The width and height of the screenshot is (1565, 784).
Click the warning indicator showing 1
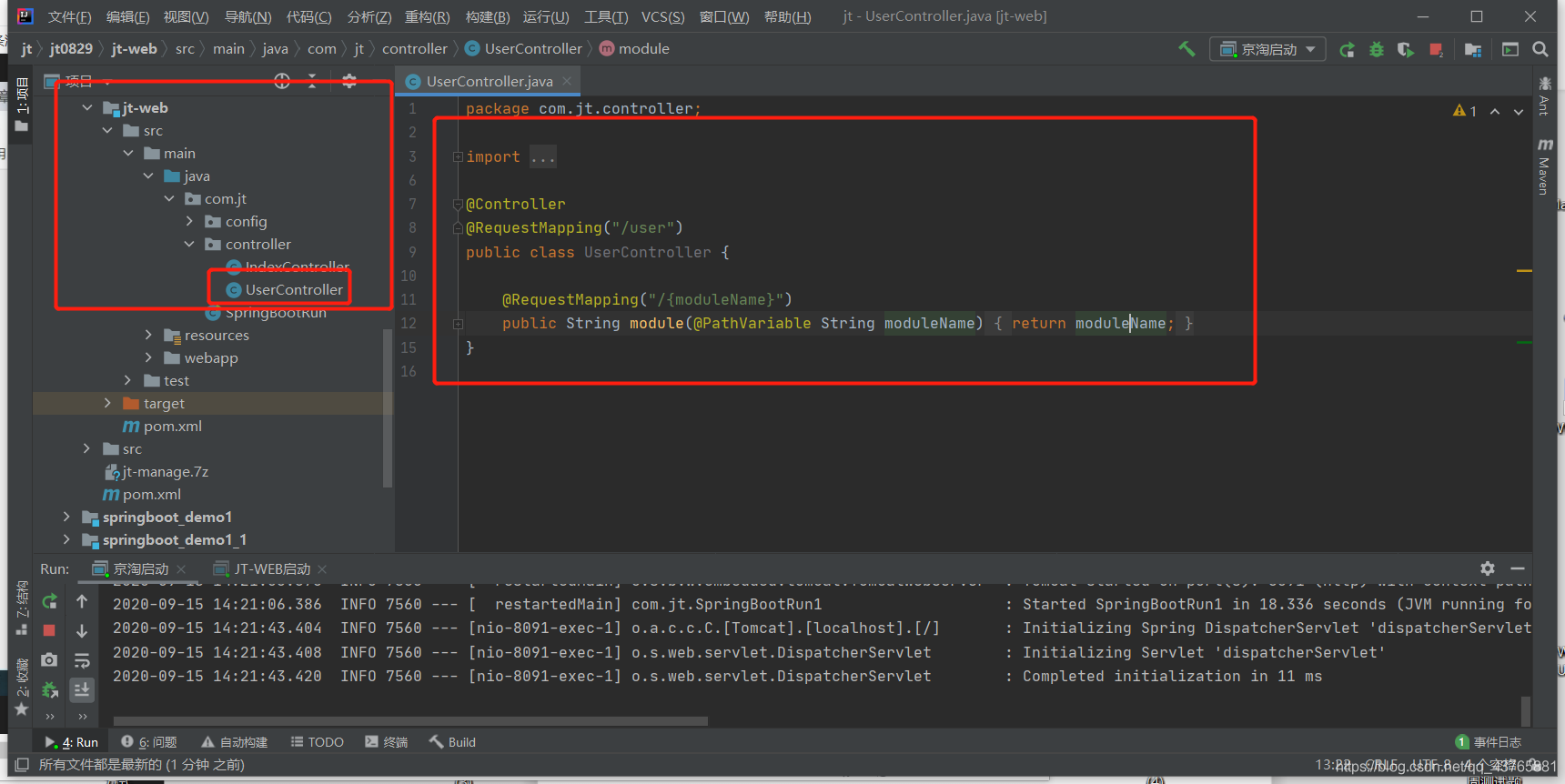click(x=1465, y=111)
